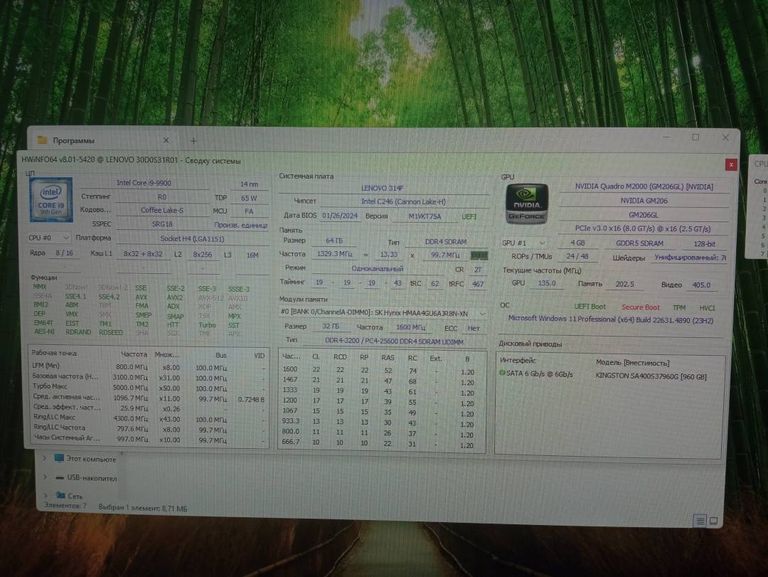
Task: Click the Ring/LLC Макс clock row
Action: (148, 418)
